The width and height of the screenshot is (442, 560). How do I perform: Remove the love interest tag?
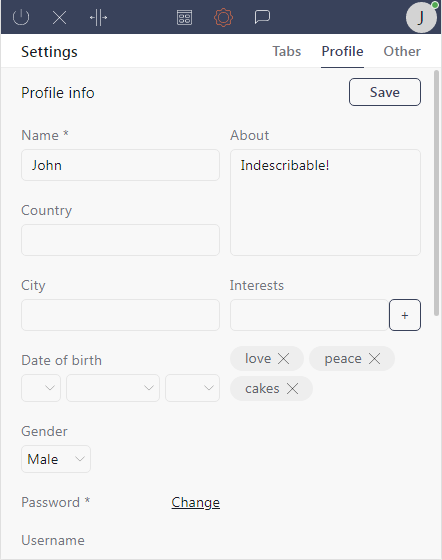(x=283, y=358)
